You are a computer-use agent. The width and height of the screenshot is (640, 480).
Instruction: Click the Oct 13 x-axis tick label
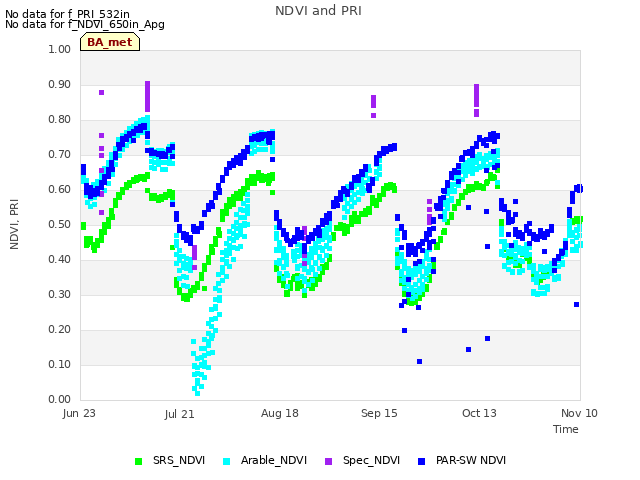pyautogui.click(x=479, y=413)
